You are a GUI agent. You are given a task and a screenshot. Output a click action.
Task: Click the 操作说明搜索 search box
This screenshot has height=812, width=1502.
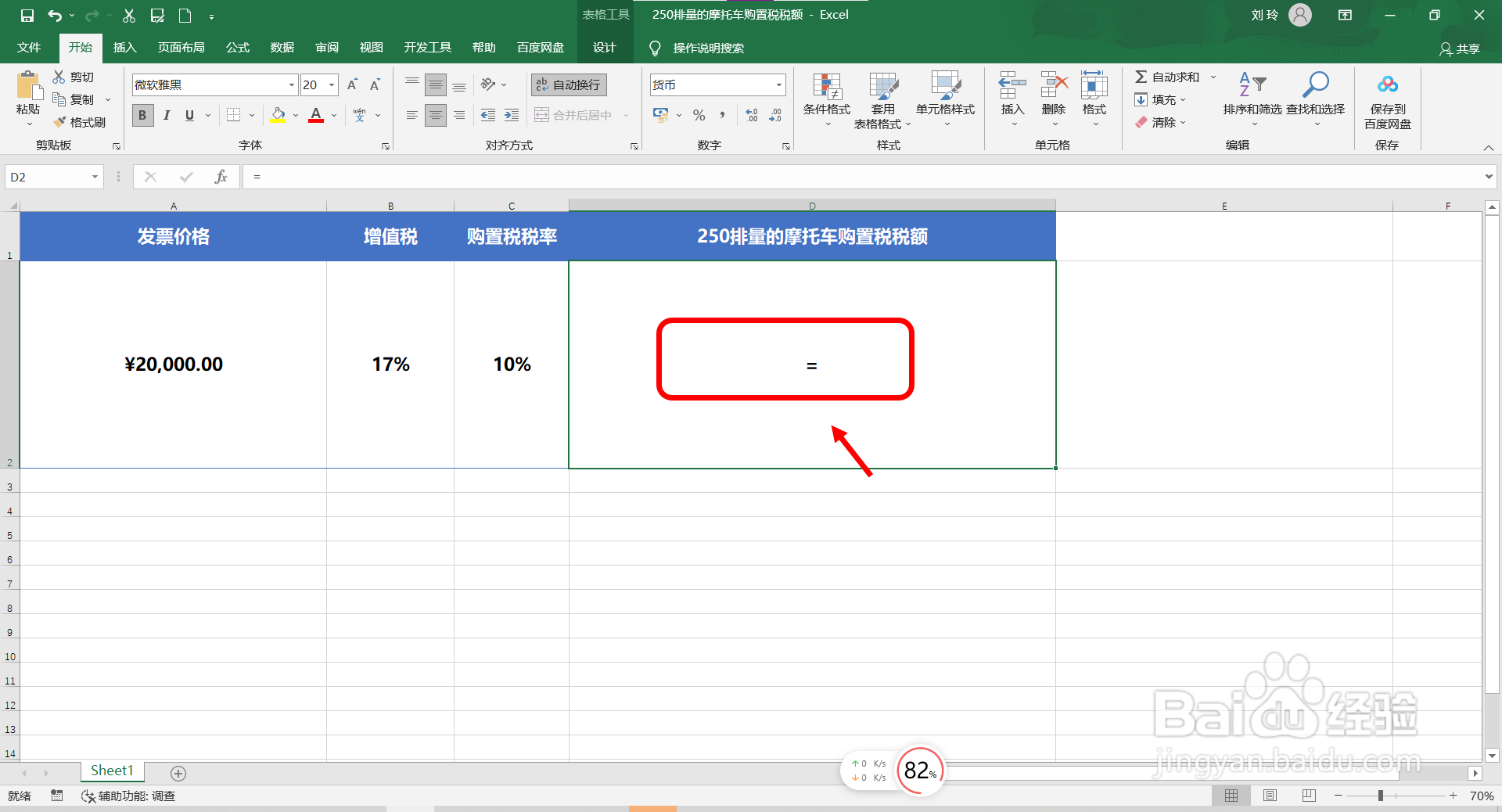(708, 49)
